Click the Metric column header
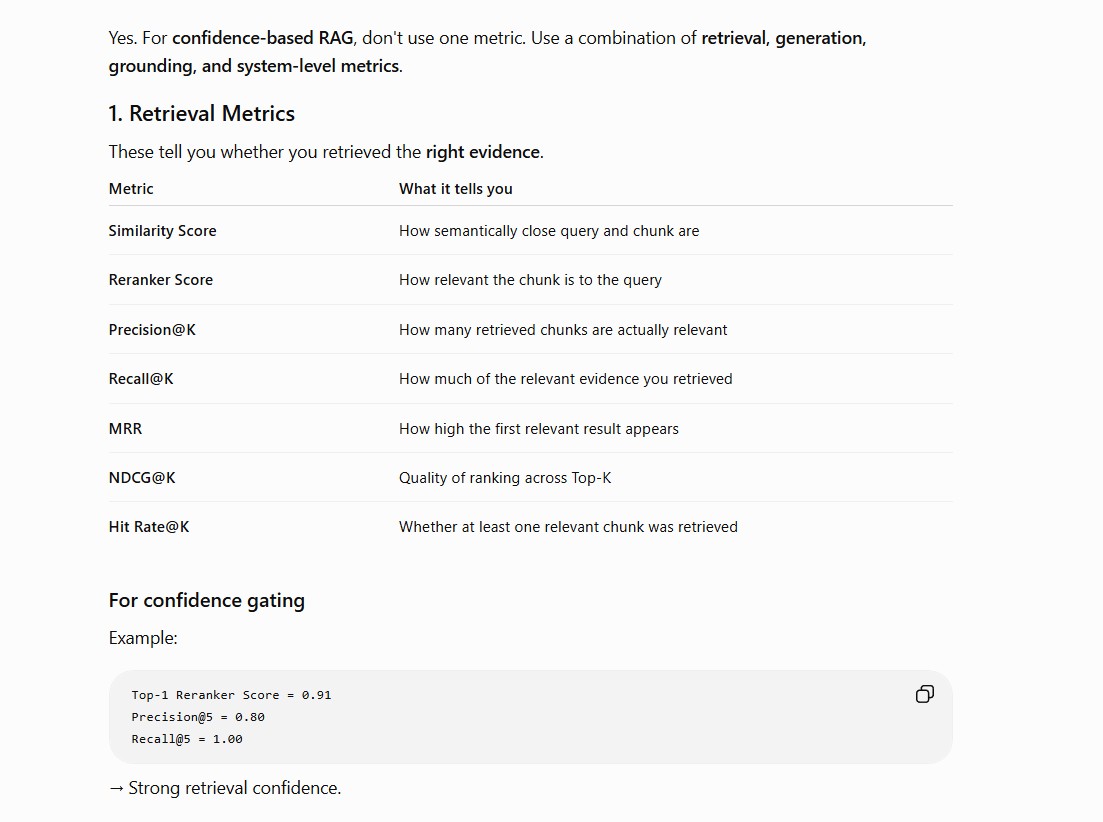The width and height of the screenshot is (1103, 822). pos(131,188)
